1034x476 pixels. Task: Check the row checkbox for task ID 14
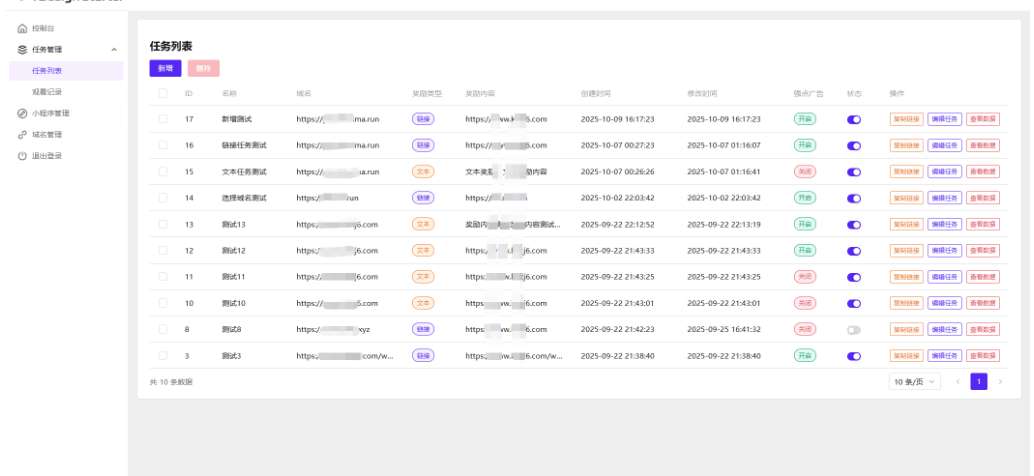pos(163,198)
